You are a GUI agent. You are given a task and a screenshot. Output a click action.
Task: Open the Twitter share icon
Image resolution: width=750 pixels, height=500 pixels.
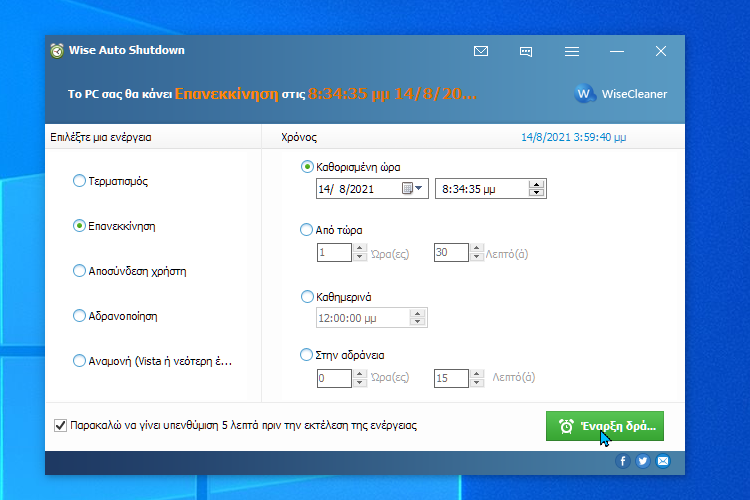(x=642, y=461)
